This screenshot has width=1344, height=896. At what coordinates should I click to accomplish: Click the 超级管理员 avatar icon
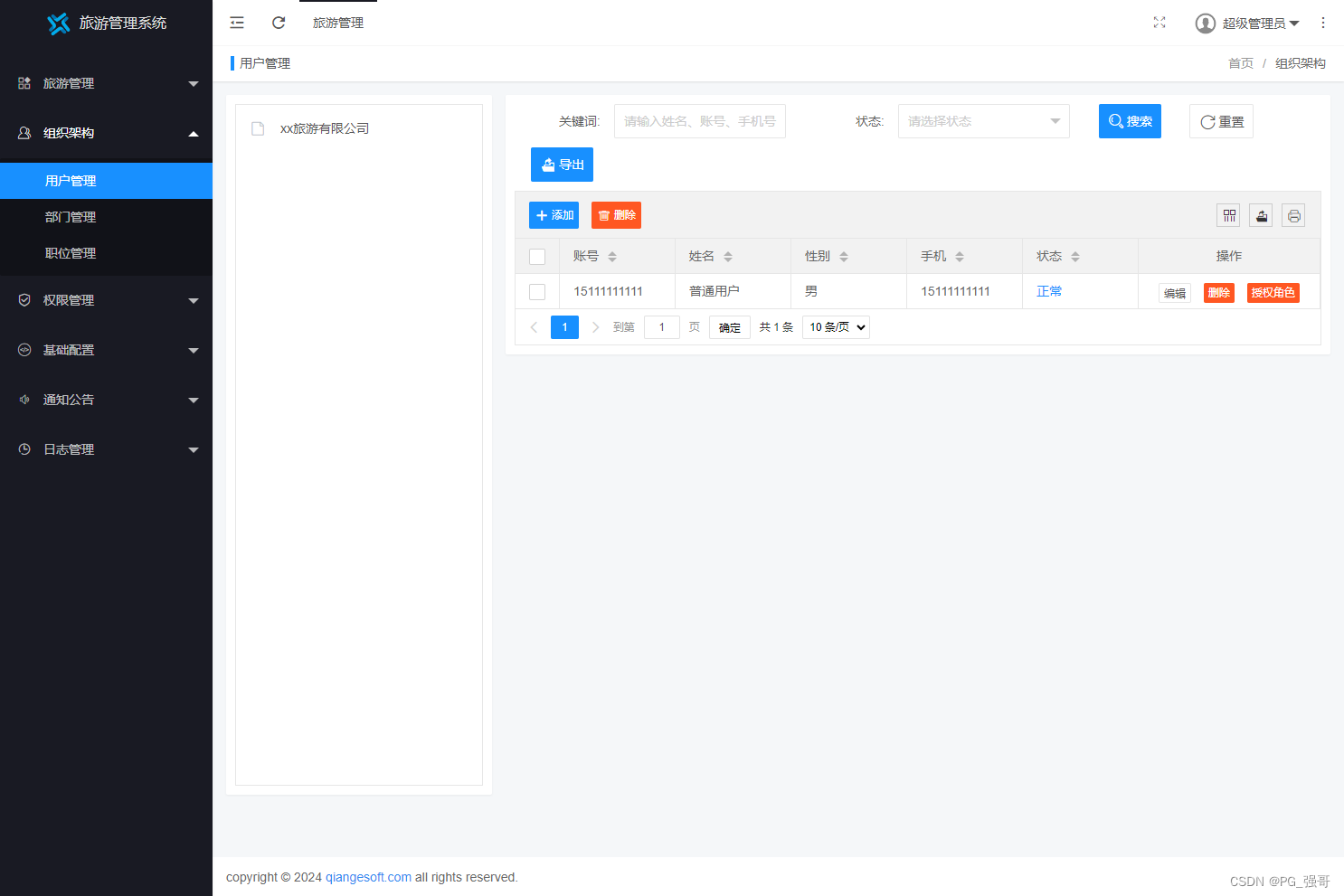tap(1205, 24)
